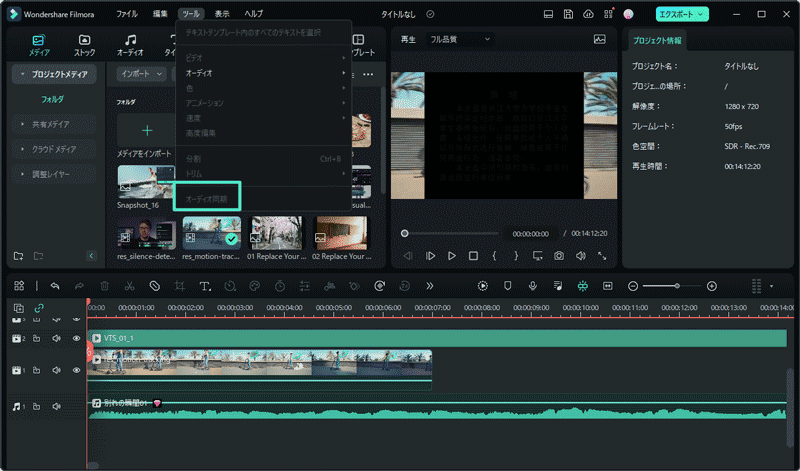Click the timeline zoom slider handle

tap(677, 286)
